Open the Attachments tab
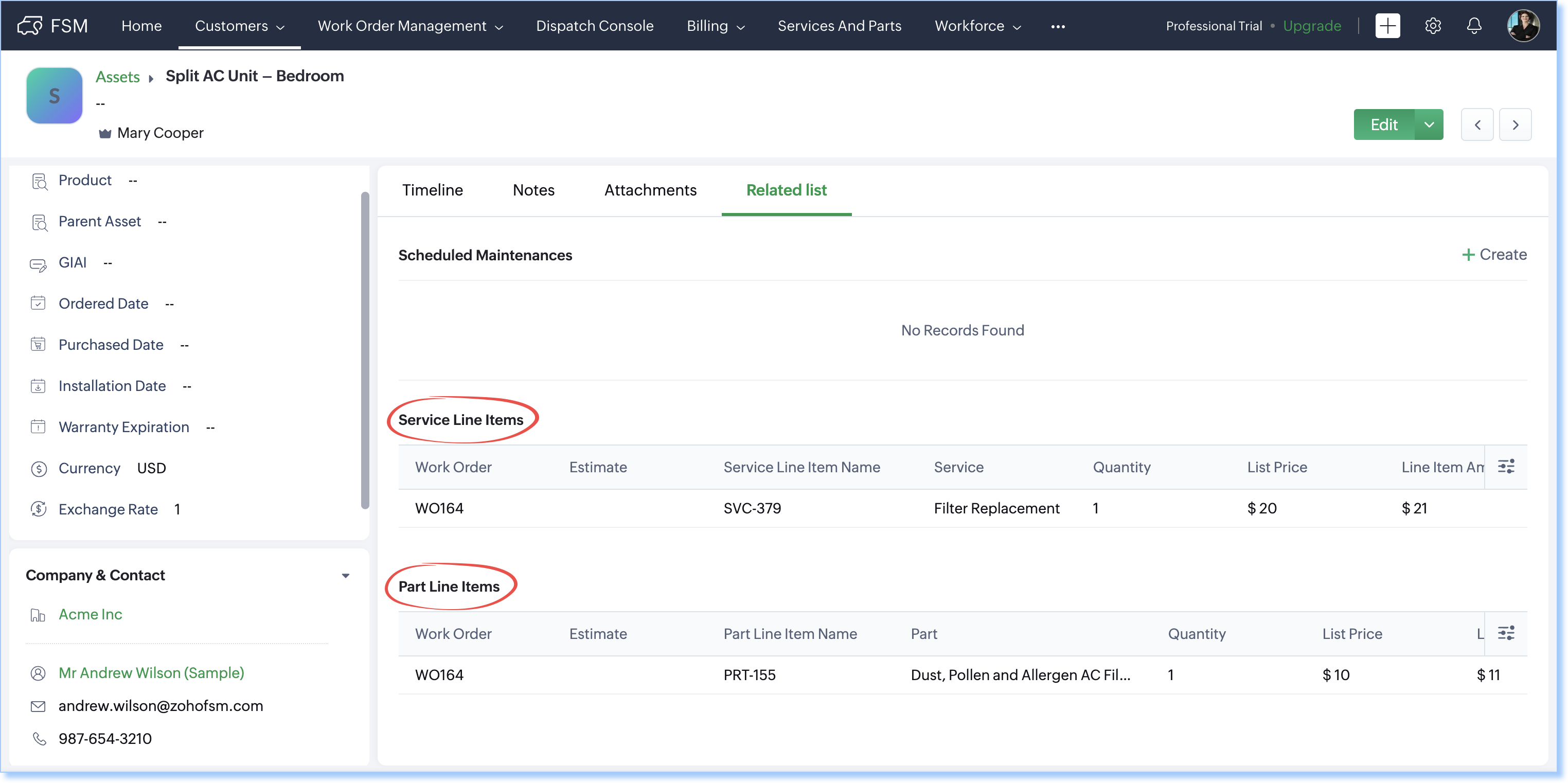 click(x=650, y=190)
